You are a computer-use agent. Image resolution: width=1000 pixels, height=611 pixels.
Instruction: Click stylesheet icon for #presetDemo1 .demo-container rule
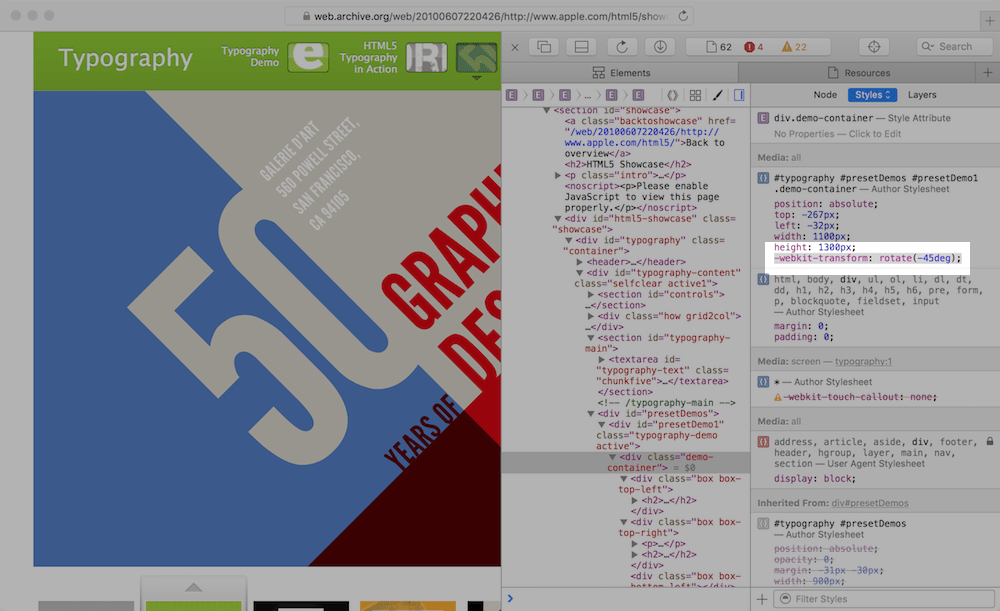pos(763,178)
